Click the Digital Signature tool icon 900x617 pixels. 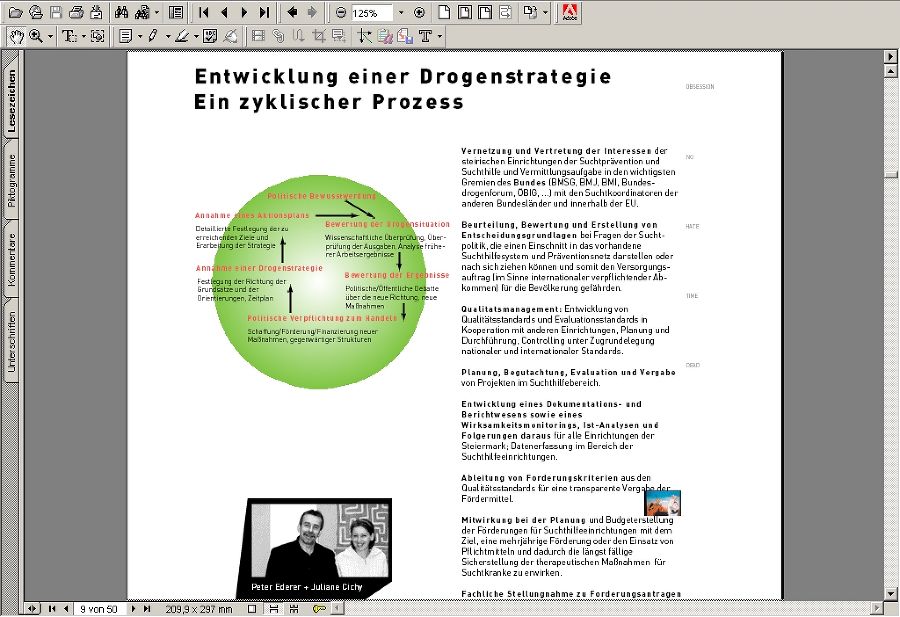pyautogui.click(x=230, y=36)
